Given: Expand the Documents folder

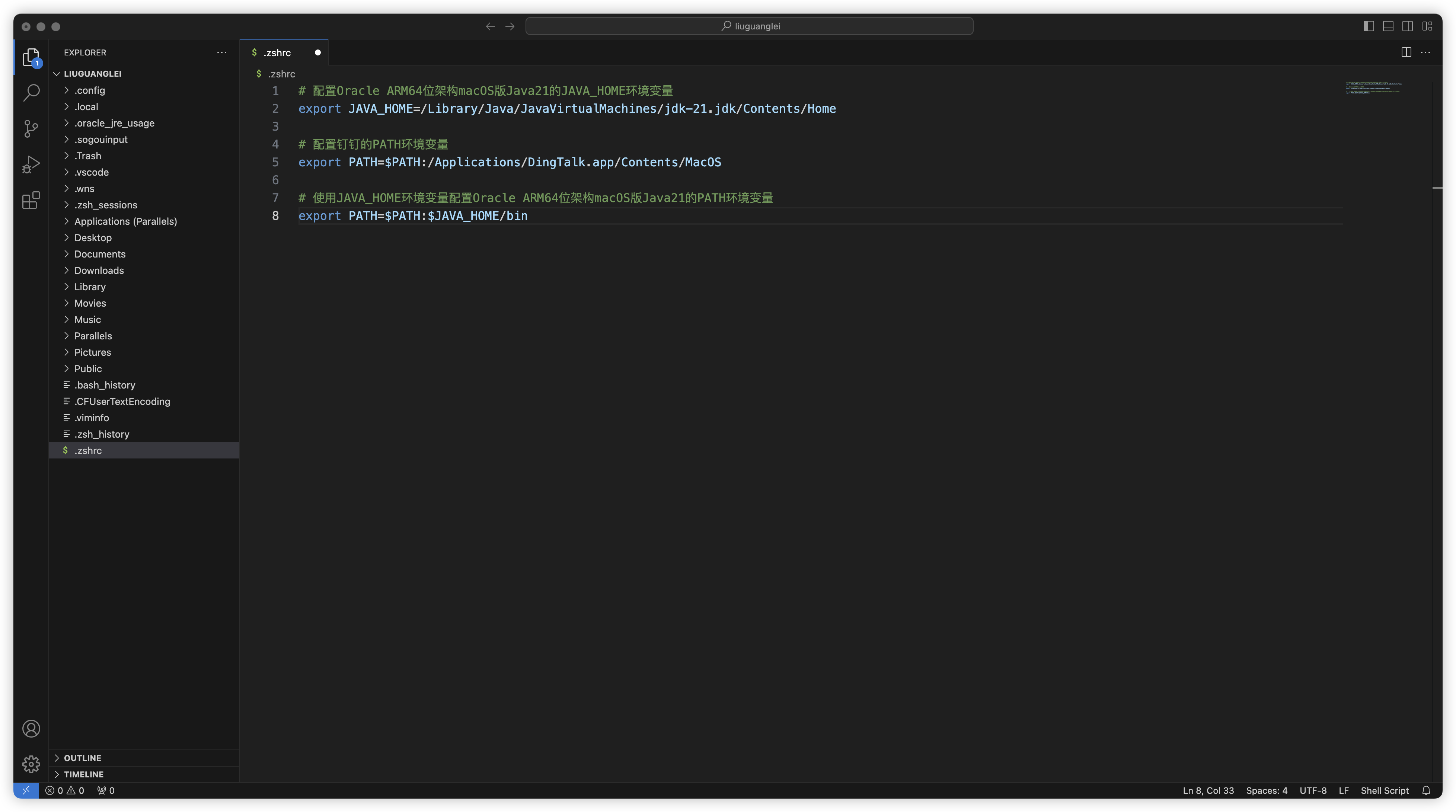Looking at the screenshot, I should tap(100, 254).
